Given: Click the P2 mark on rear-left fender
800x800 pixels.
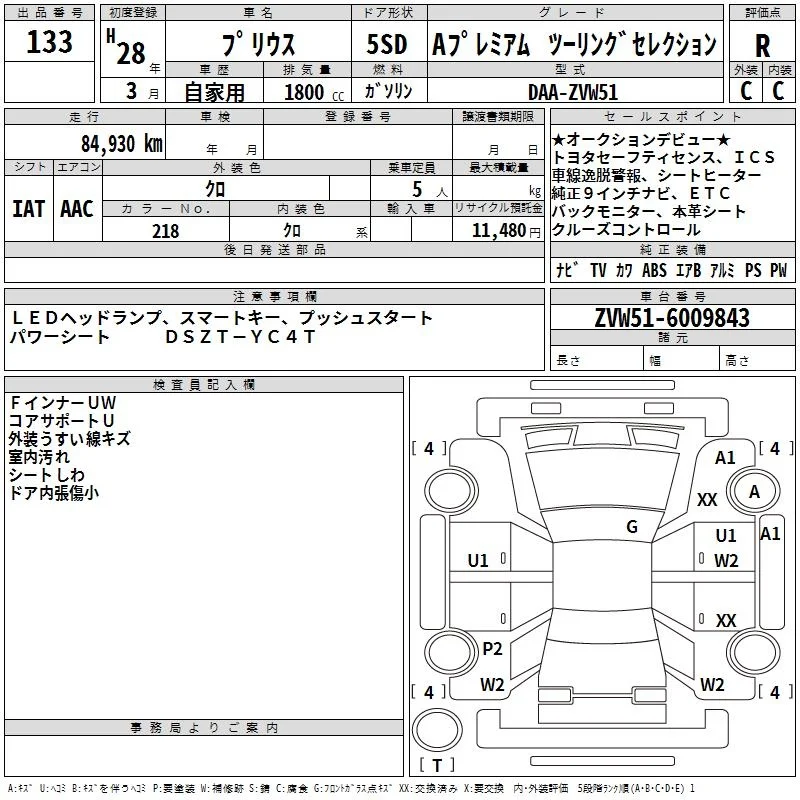Looking at the screenshot, I should point(492,649).
